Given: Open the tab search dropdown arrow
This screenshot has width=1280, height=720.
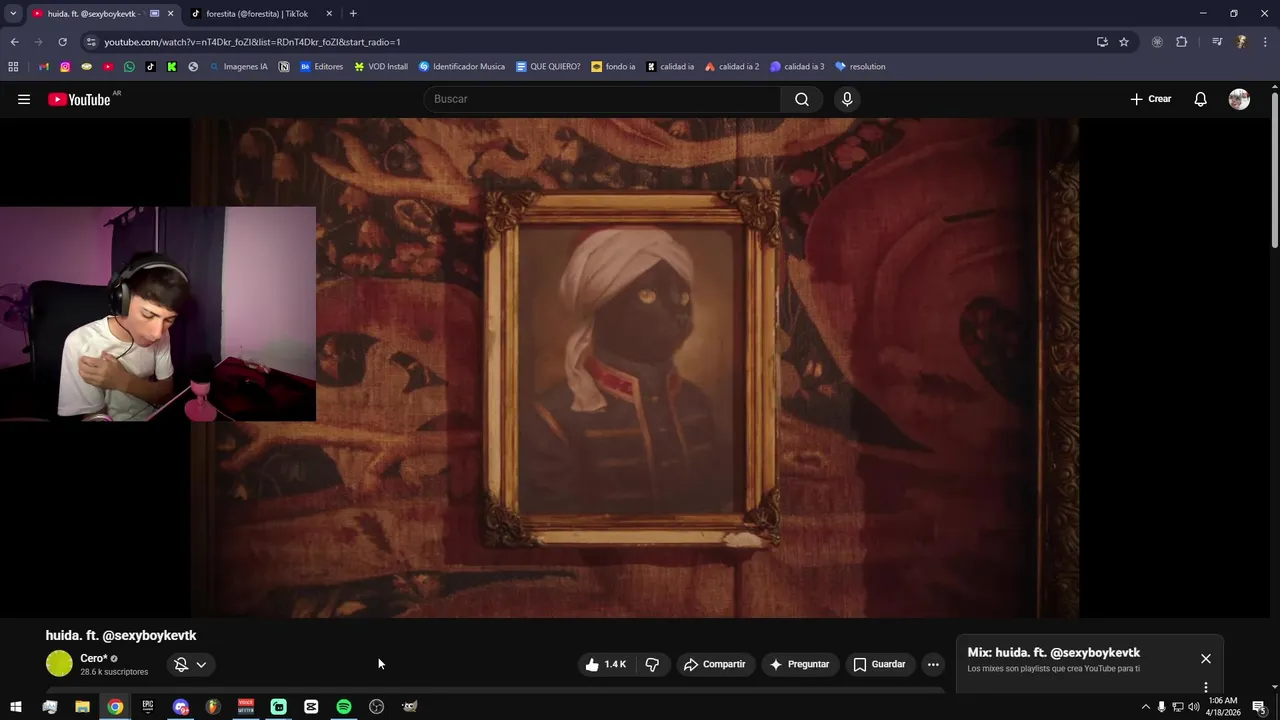Looking at the screenshot, I should pyautogui.click(x=13, y=14).
